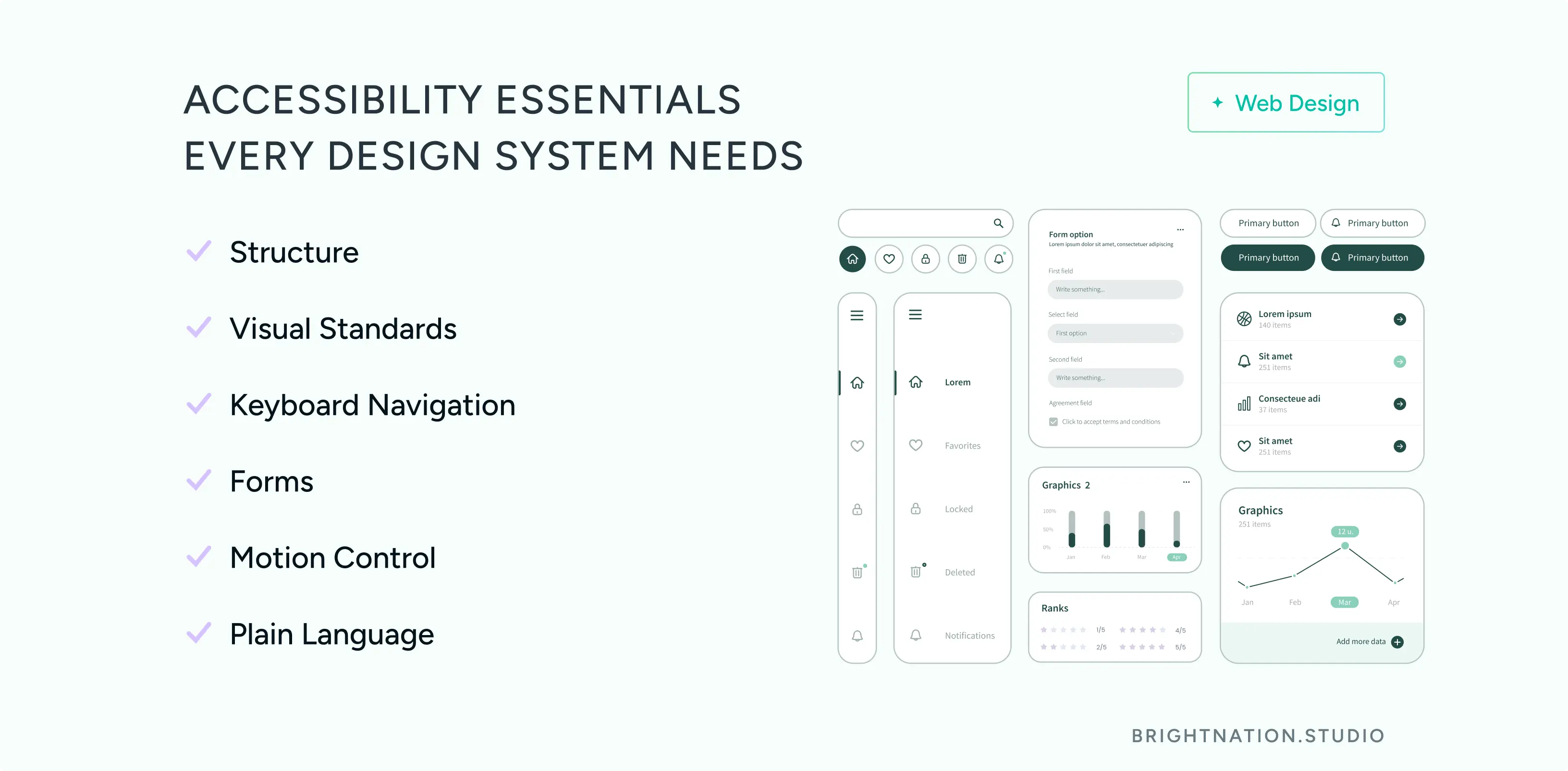Select Notifications in the expanded sidebar
Viewport: 1568px width, 771px height.
pyautogui.click(x=969, y=636)
